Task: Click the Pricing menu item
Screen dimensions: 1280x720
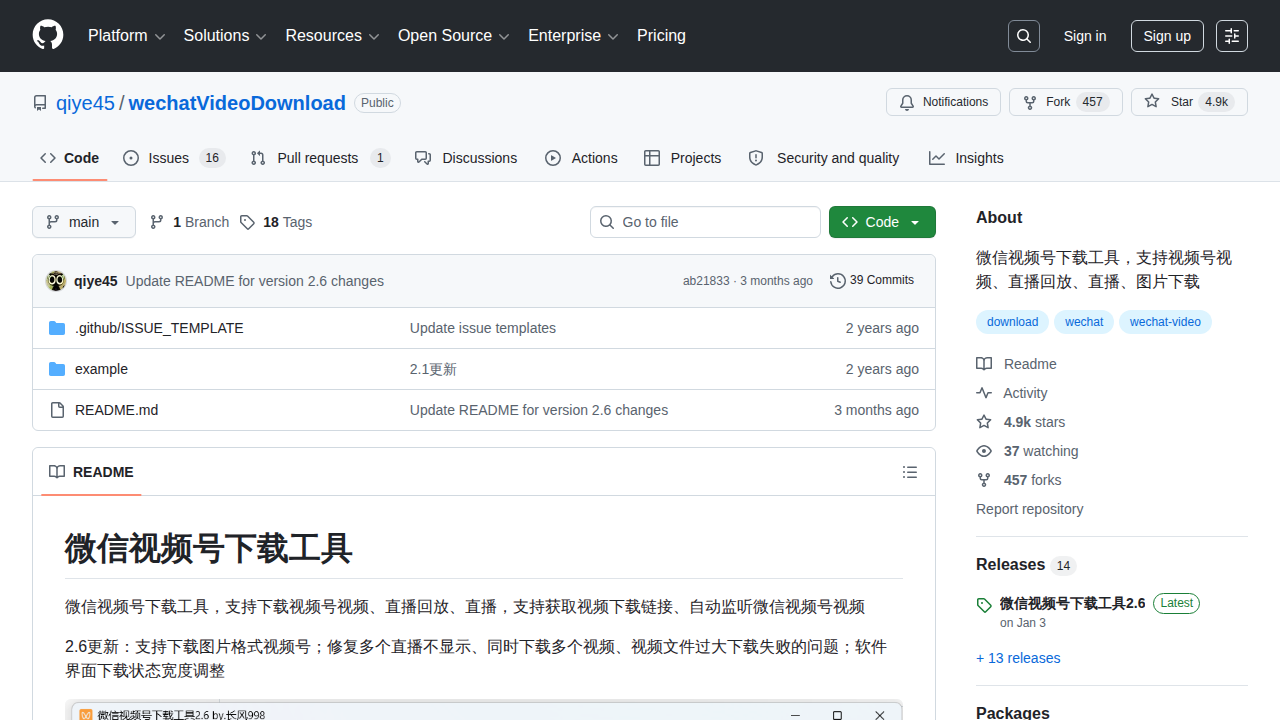Action: pos(661,36)
